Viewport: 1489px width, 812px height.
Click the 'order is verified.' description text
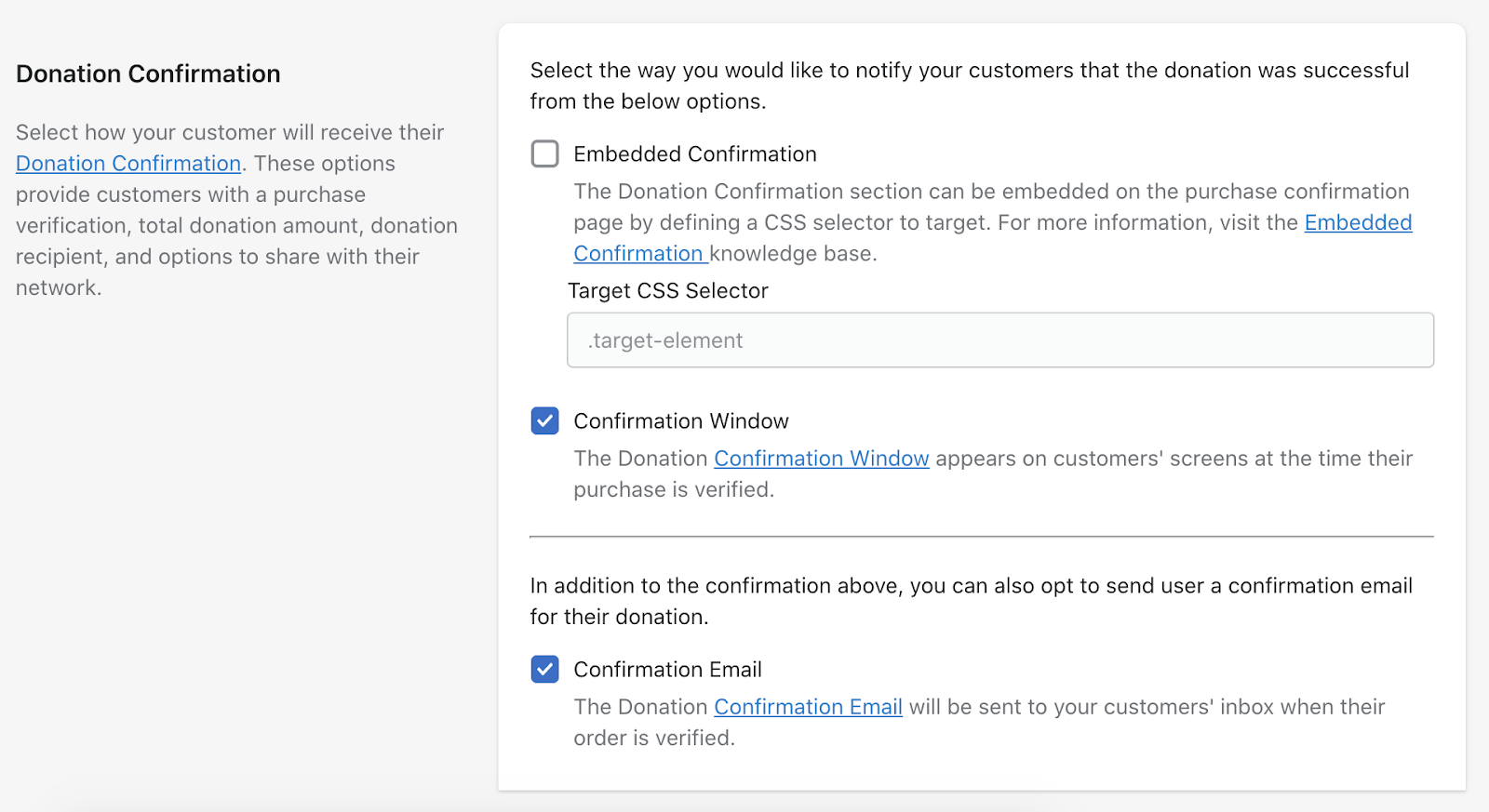coord(654,739)
